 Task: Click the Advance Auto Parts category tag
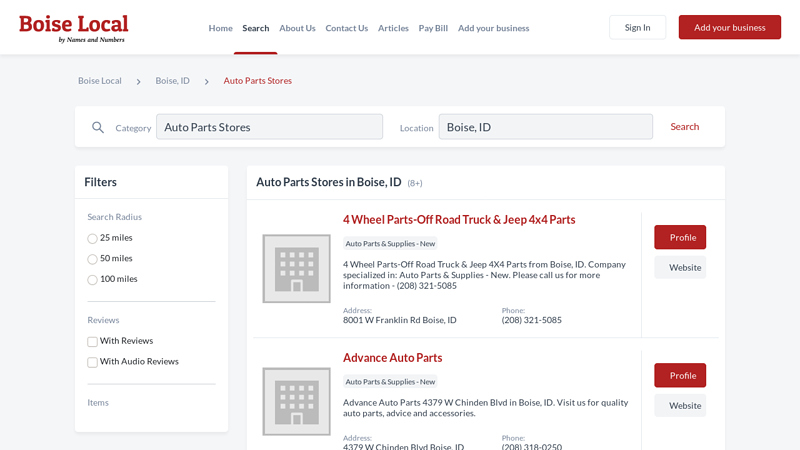point(390,382)
